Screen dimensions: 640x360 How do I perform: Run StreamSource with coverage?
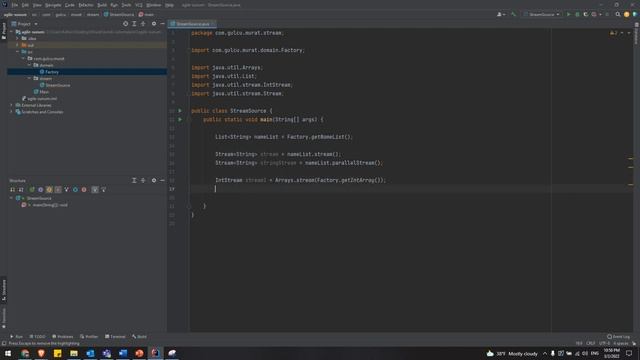click(586, 14)
